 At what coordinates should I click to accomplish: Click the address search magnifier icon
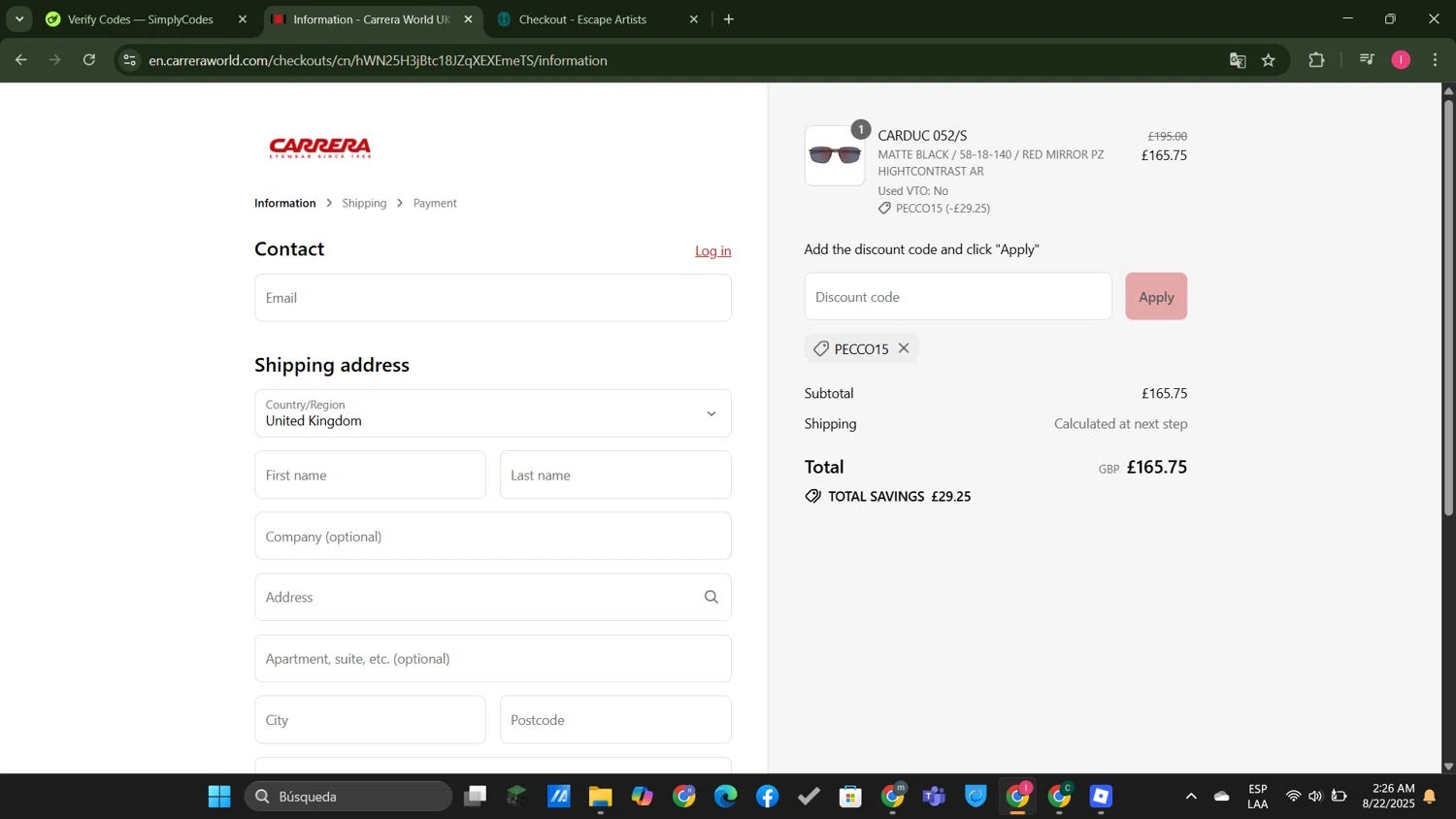coord(711,598)
